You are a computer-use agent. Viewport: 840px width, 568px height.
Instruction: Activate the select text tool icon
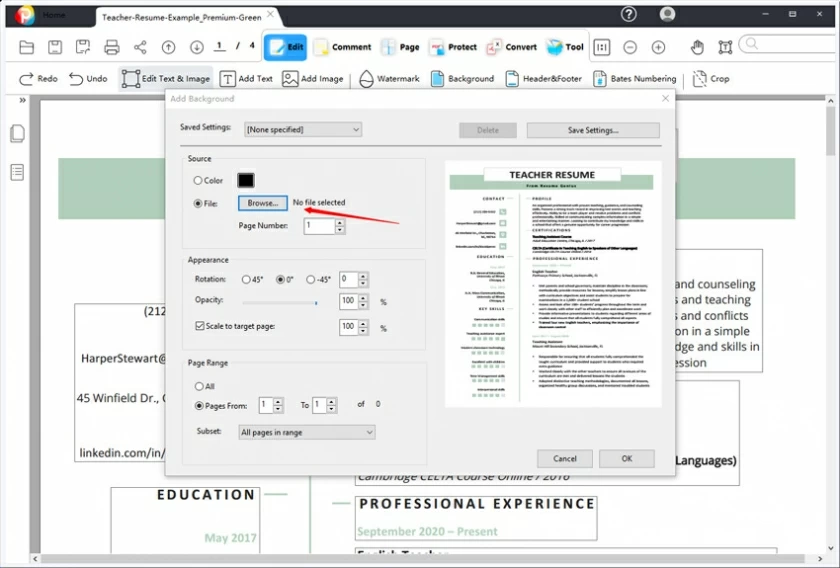tap(725, 47)
